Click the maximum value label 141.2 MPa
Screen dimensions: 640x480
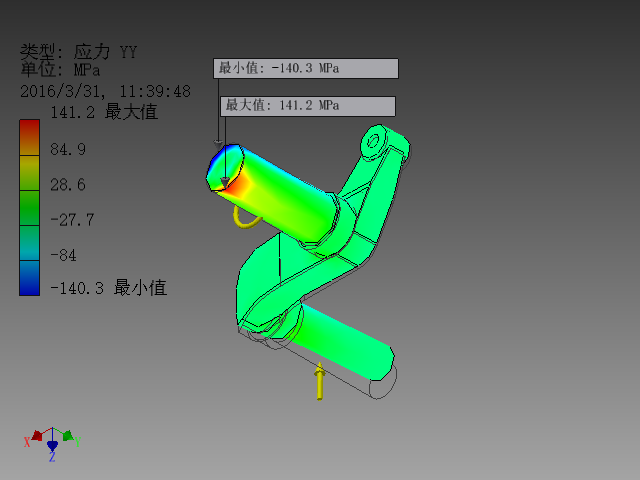pos(308,106)
